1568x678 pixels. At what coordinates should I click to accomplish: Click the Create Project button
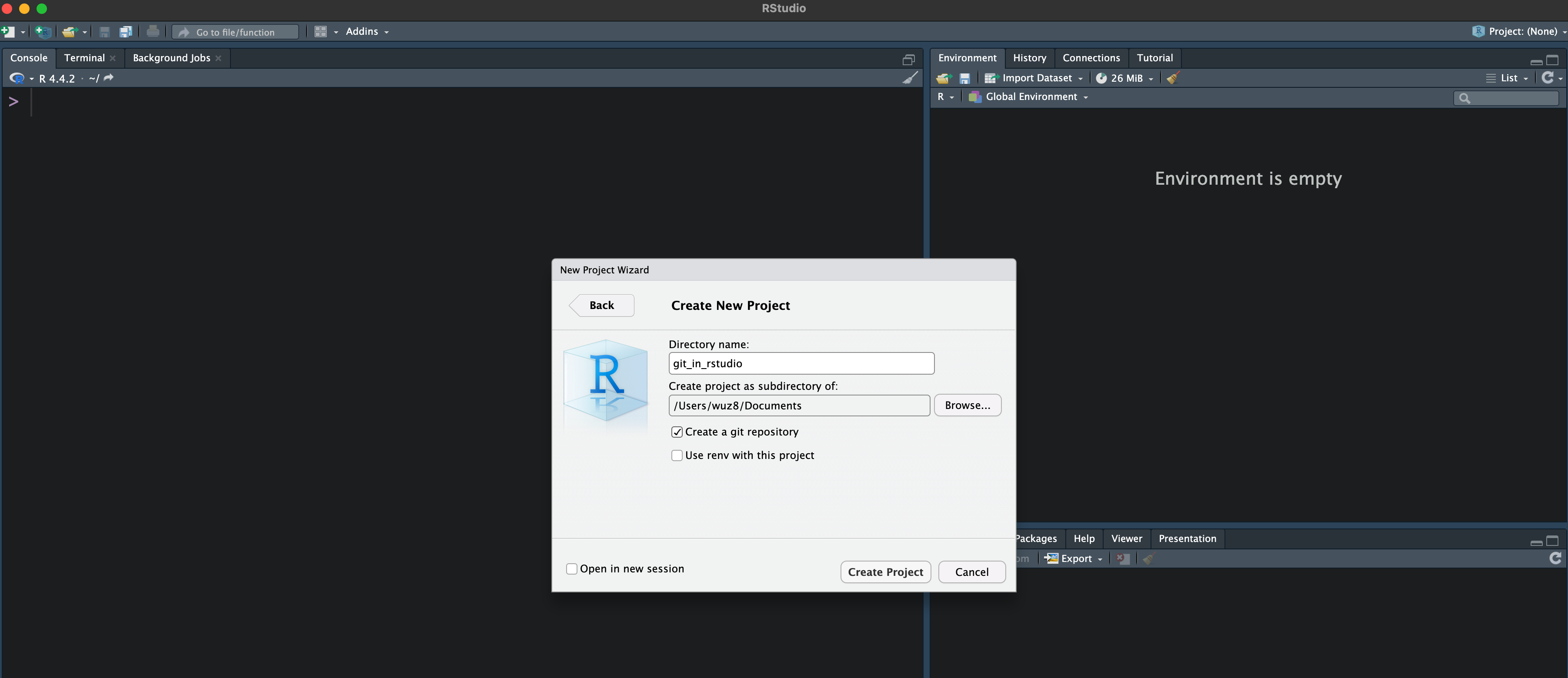point(885,572)
